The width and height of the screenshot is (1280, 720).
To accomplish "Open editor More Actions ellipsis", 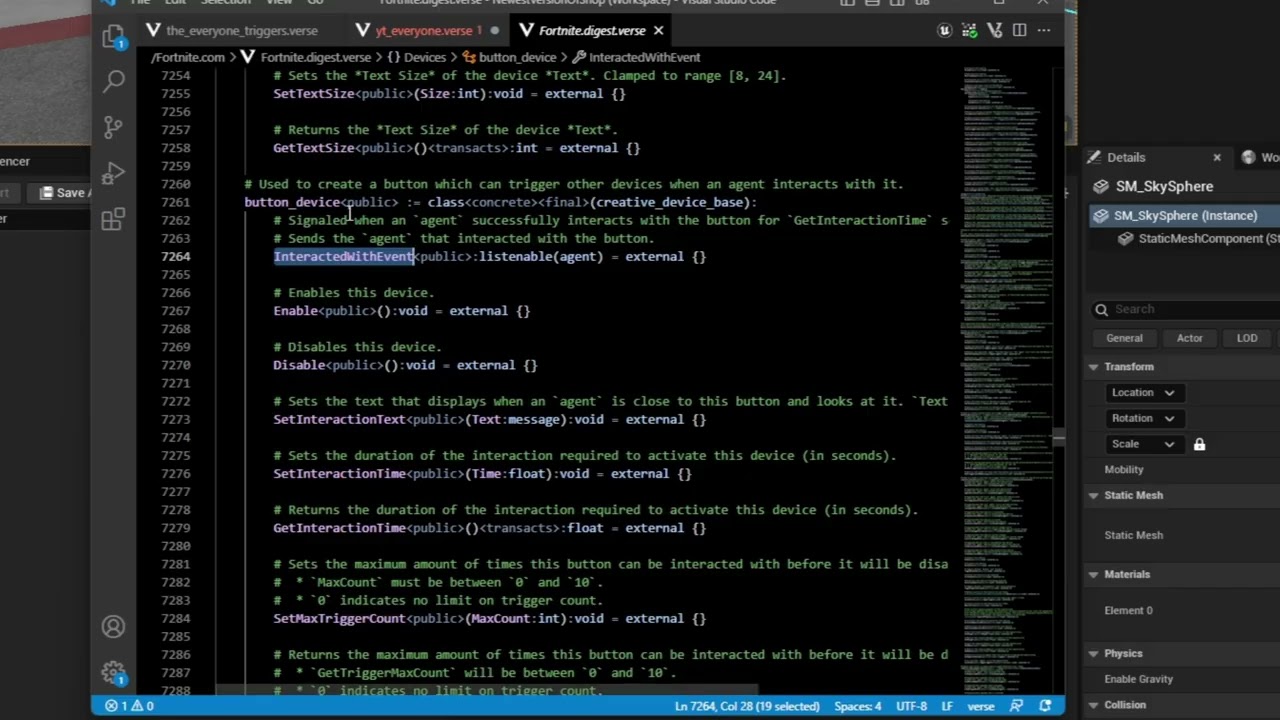I will click(1044, 31).
